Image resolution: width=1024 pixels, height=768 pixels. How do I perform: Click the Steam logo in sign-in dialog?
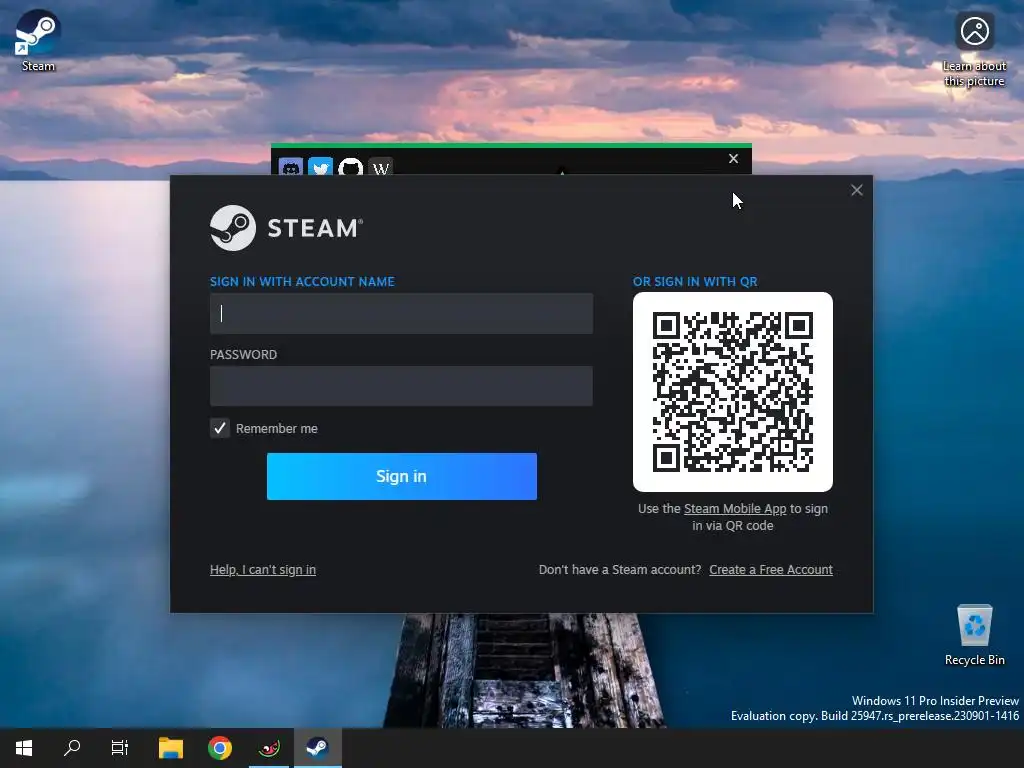point(286,228)
